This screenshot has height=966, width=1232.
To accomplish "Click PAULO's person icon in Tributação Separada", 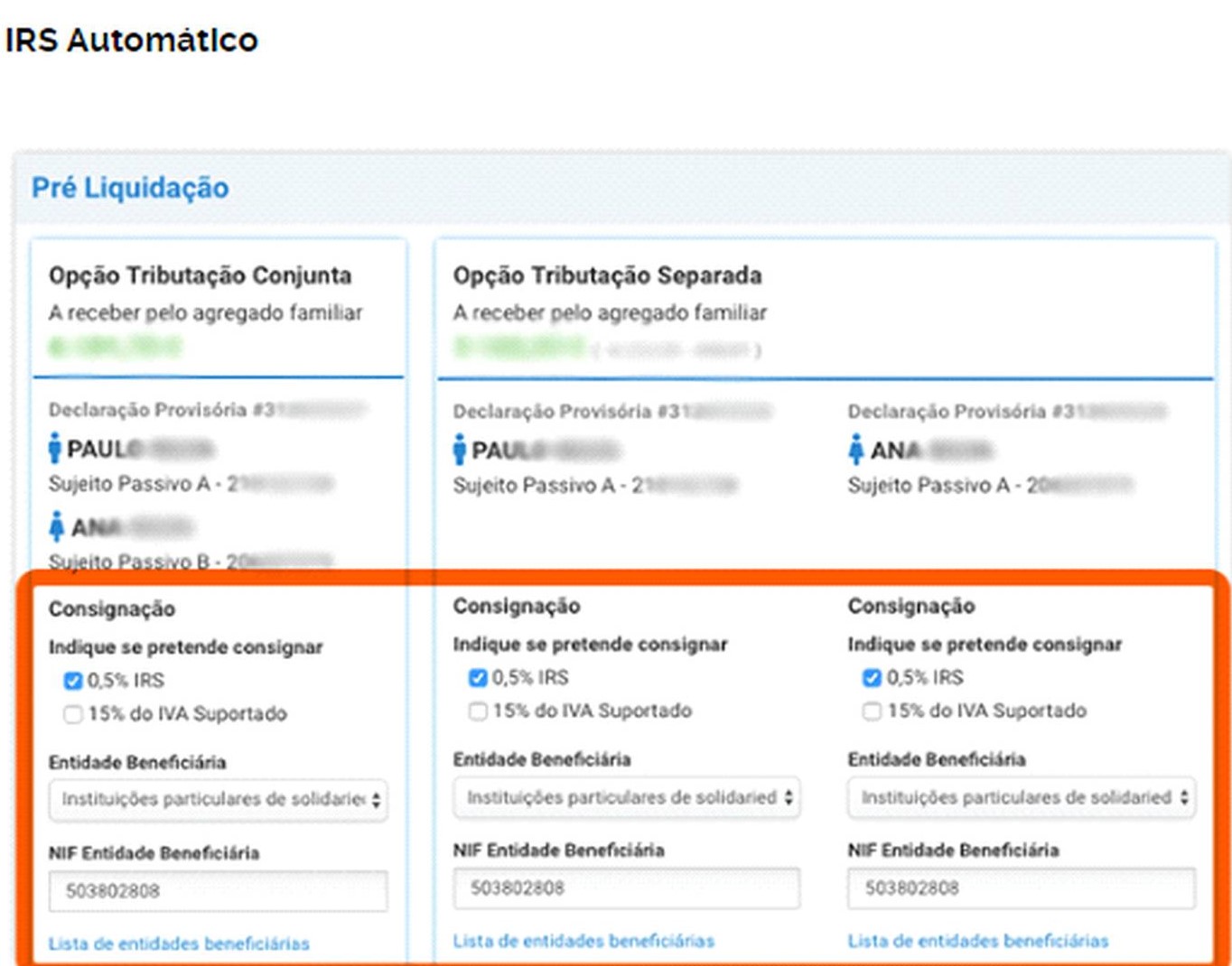I will 460,450.
